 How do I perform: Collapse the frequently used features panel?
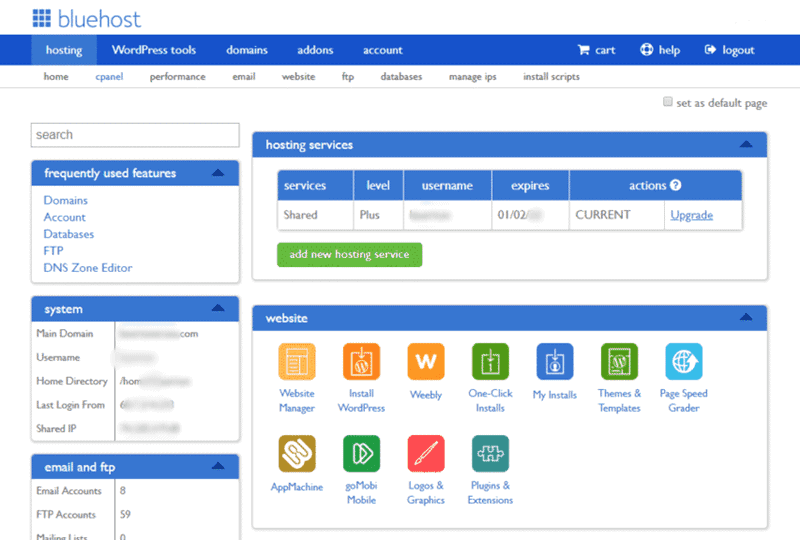(218, 173)
